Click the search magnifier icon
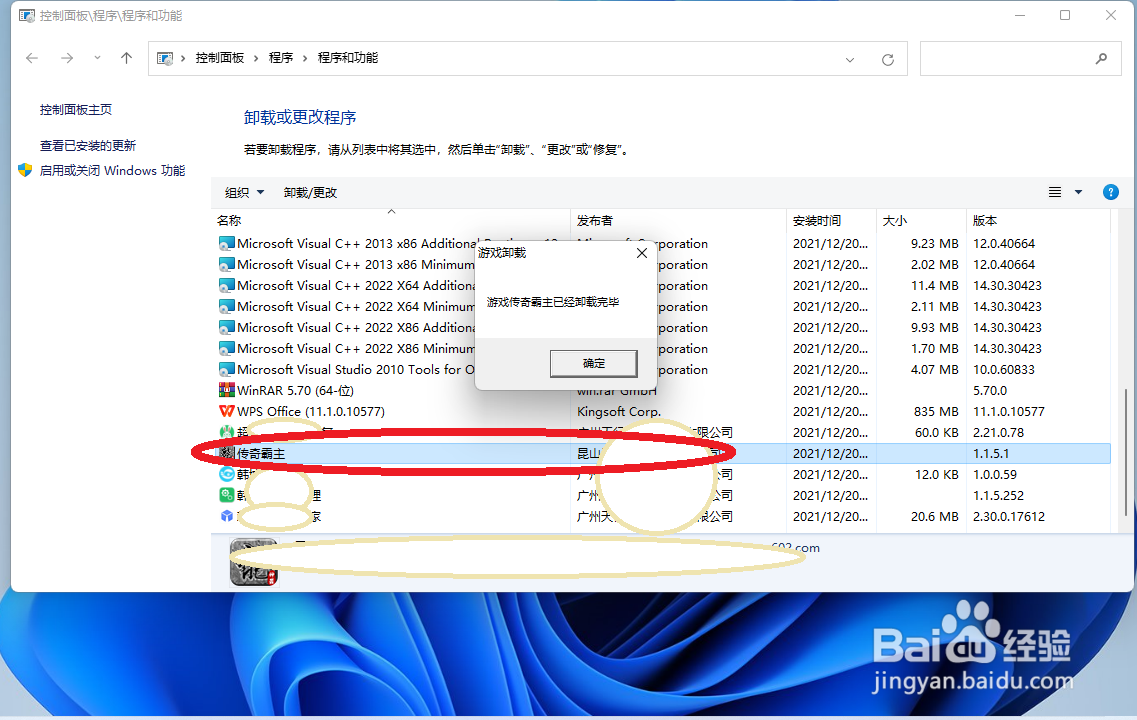Screen dimensions: 1137x720 click(1101, 59)
